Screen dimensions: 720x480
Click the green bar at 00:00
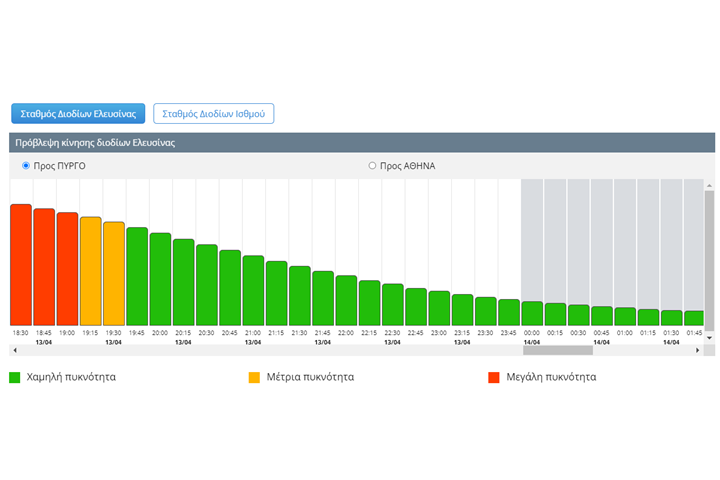(532, 314)
